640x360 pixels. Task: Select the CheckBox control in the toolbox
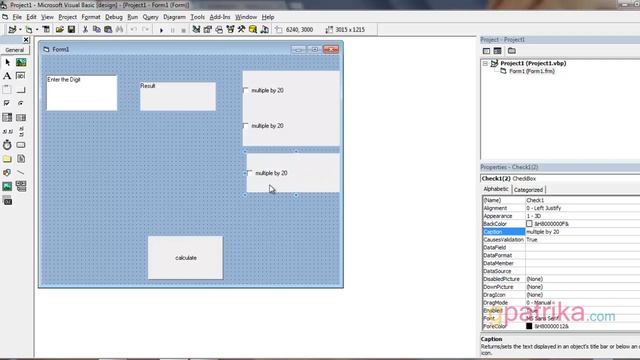point(7,103)
